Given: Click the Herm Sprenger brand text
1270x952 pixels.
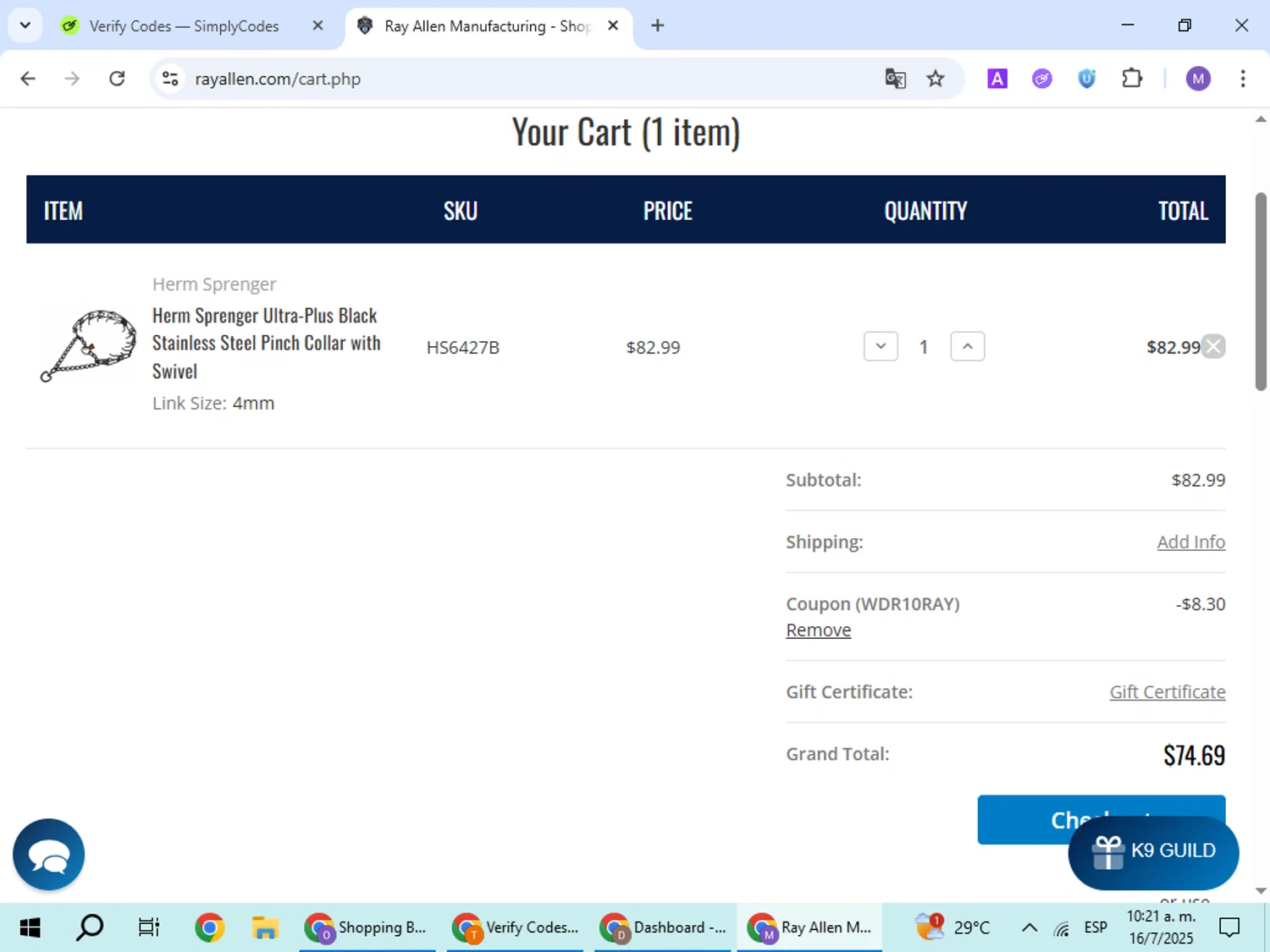Looking at the screenshot, I should (214, 284).
